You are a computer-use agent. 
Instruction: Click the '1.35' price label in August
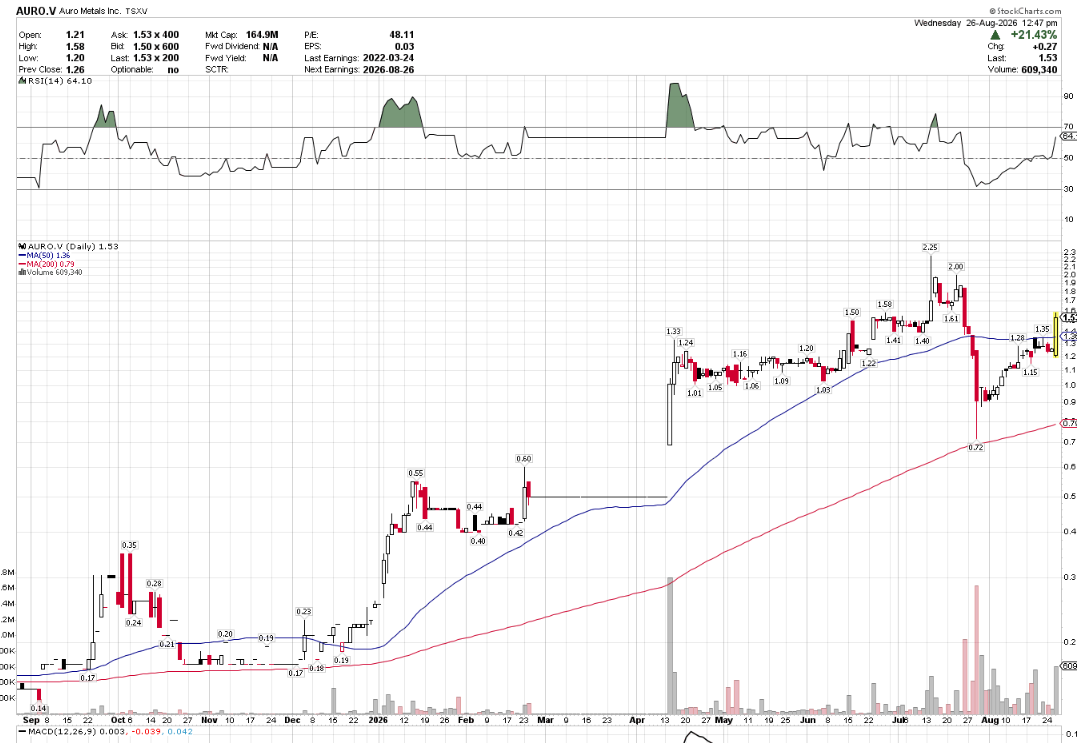coord(1041,330)
